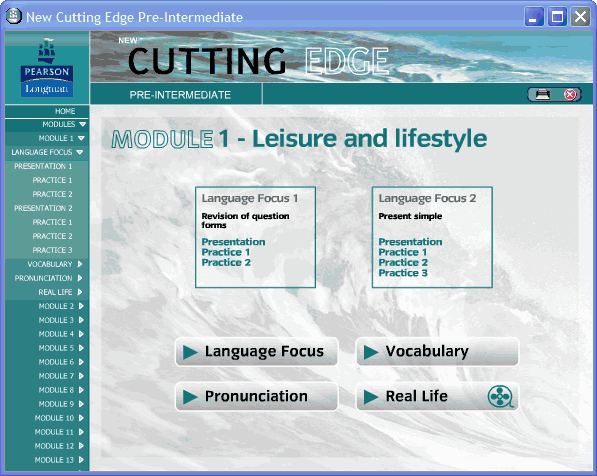
Task: Expand the VOCABULARY sidebar arrow
Action: 80,264
